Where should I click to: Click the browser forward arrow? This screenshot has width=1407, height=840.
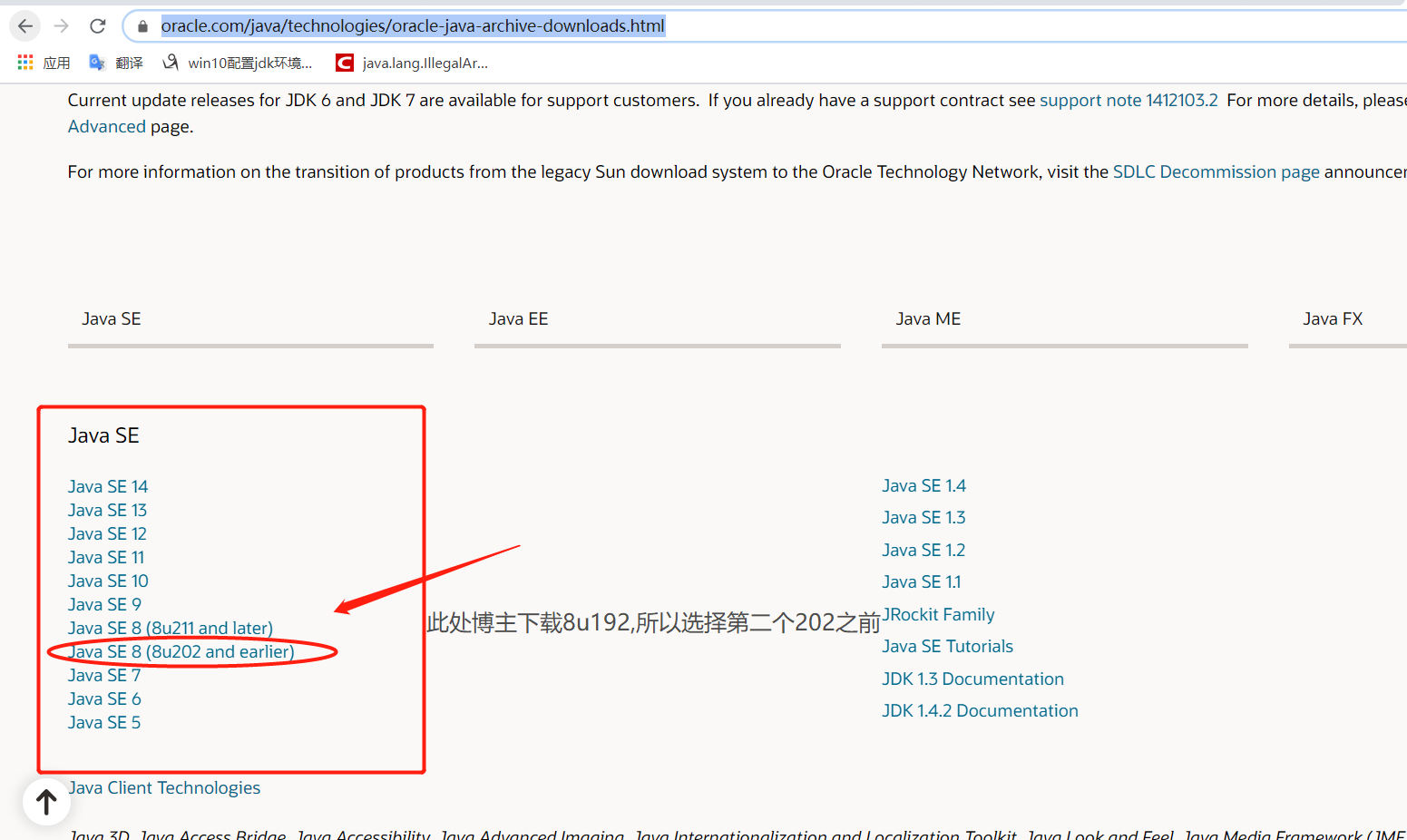61,25
